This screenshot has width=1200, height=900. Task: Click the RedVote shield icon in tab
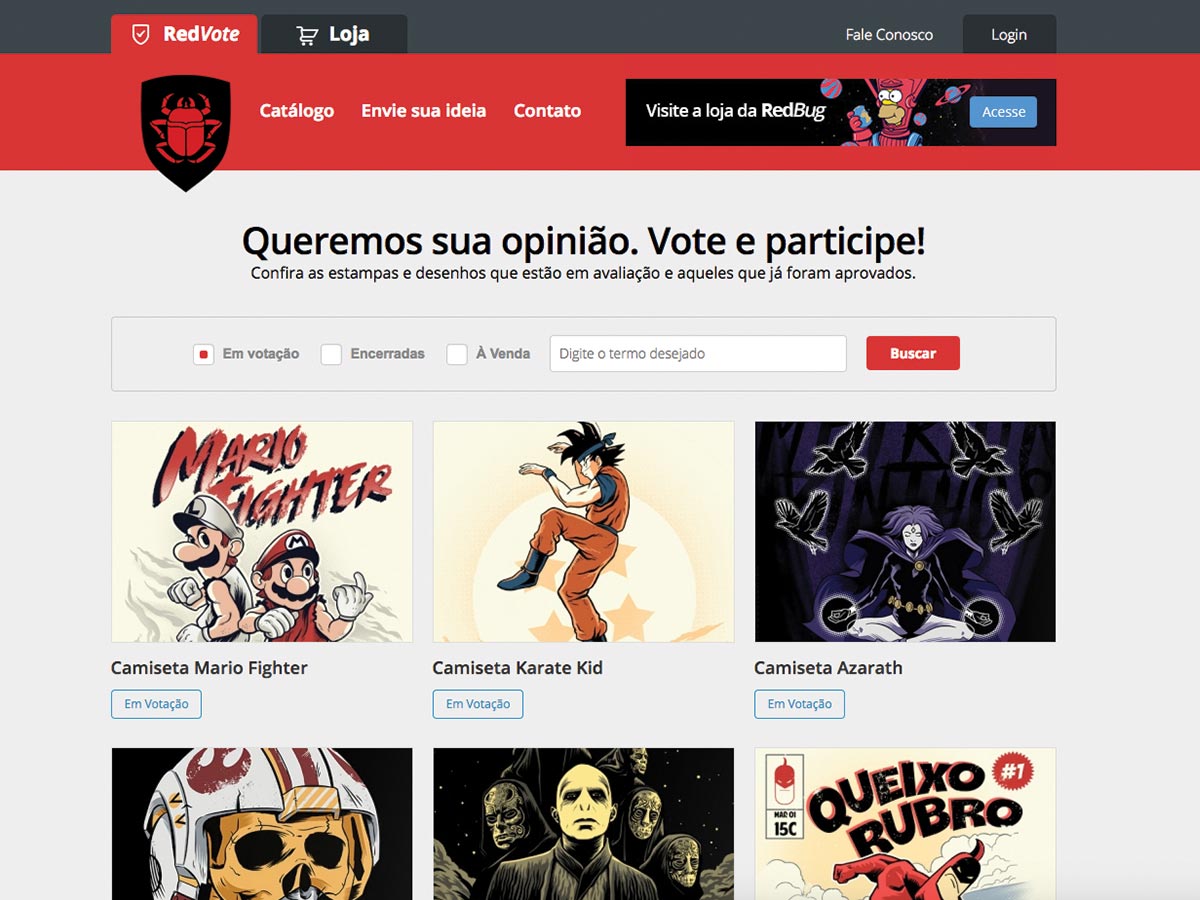pyautogui.click(x=142, y=35)
